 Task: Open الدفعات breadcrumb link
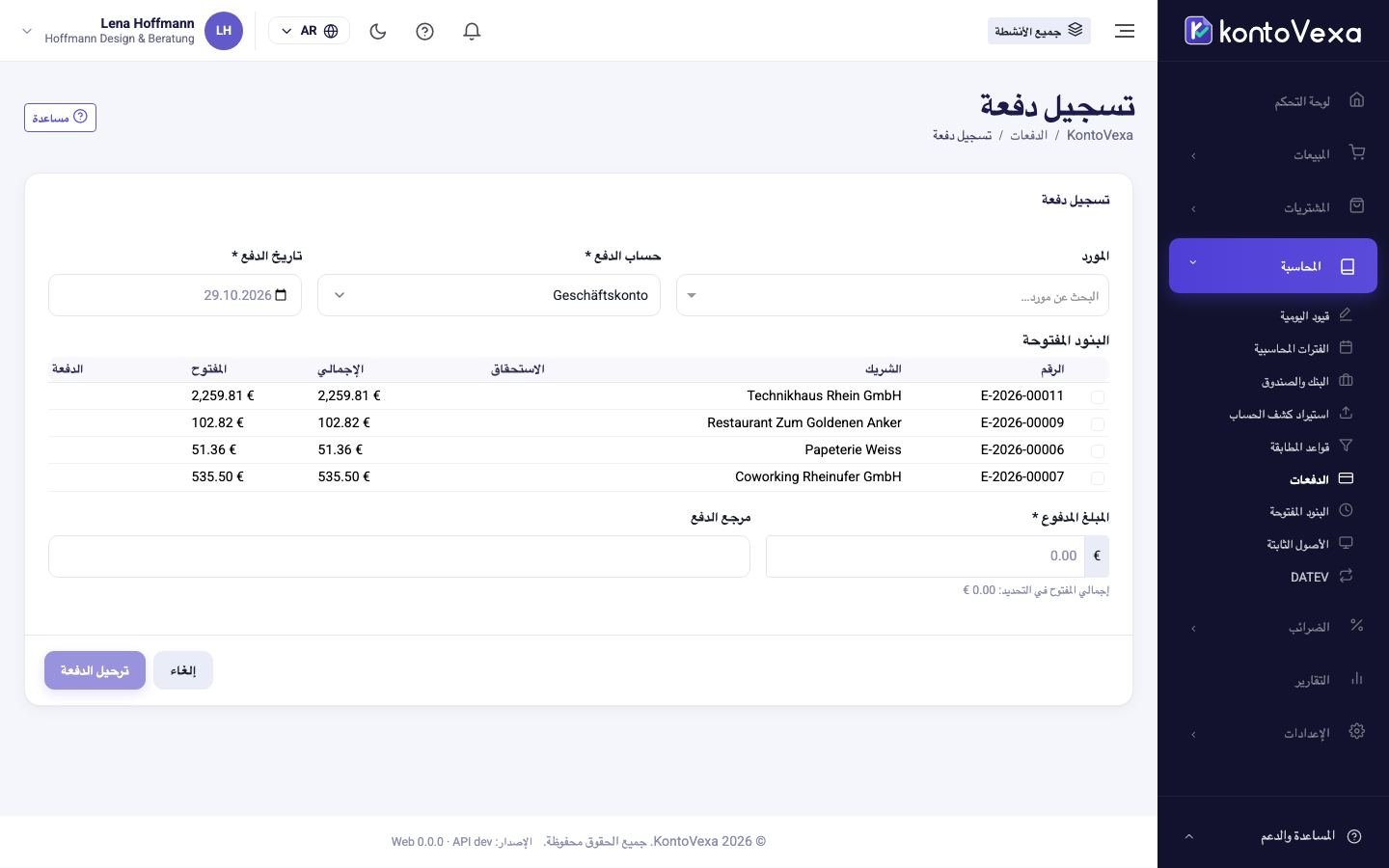coord(1028,135)
